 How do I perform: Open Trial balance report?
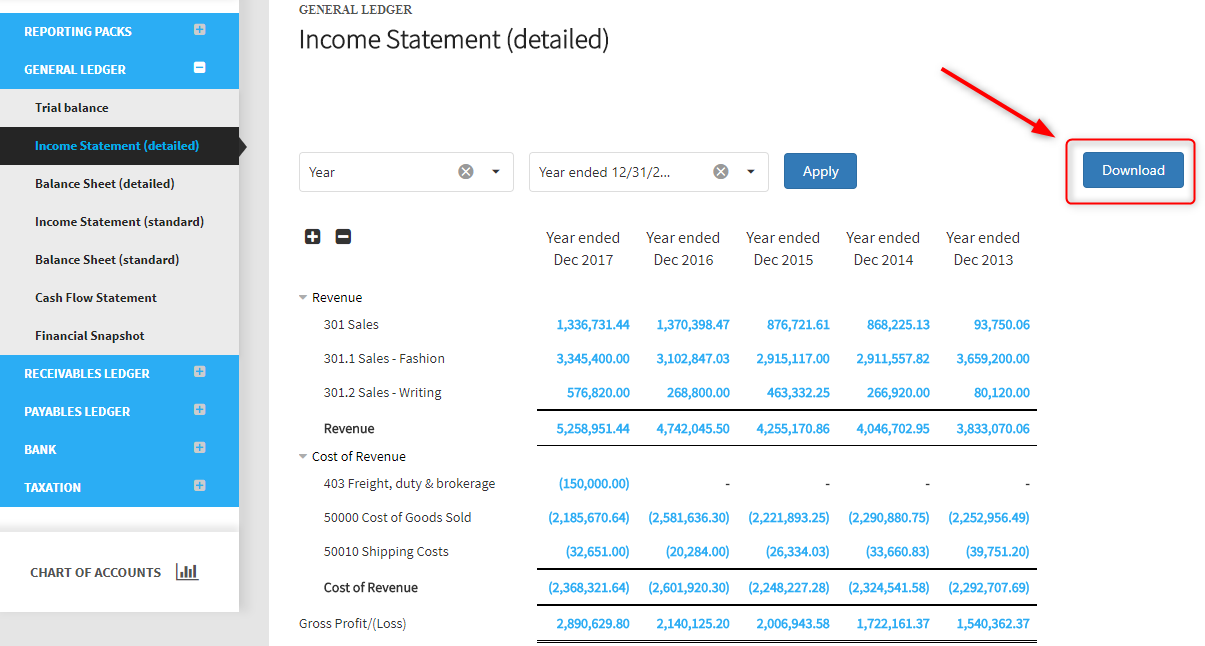pos(72,108)
